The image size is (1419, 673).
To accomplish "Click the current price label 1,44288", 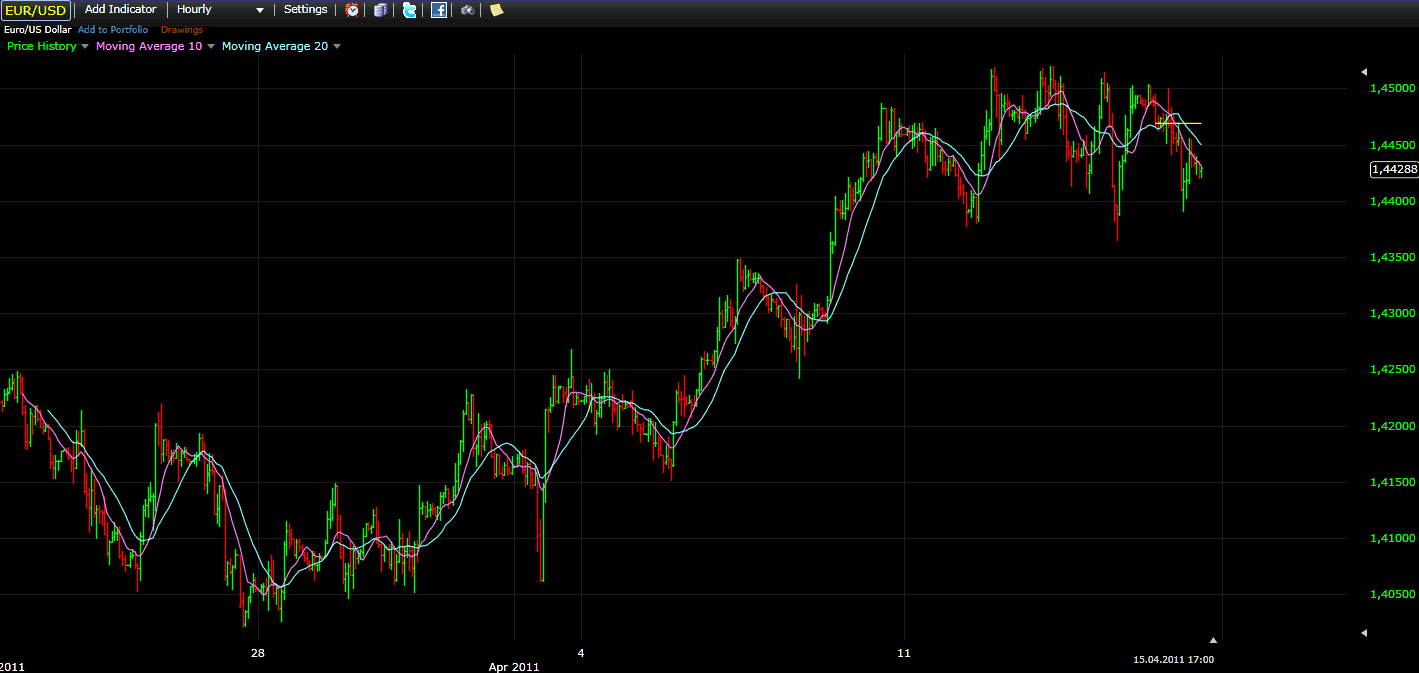I will [1393, 170].
